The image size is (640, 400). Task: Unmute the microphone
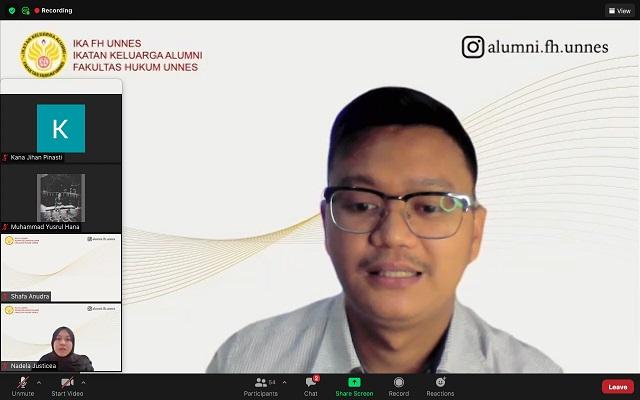coord(21,383)
